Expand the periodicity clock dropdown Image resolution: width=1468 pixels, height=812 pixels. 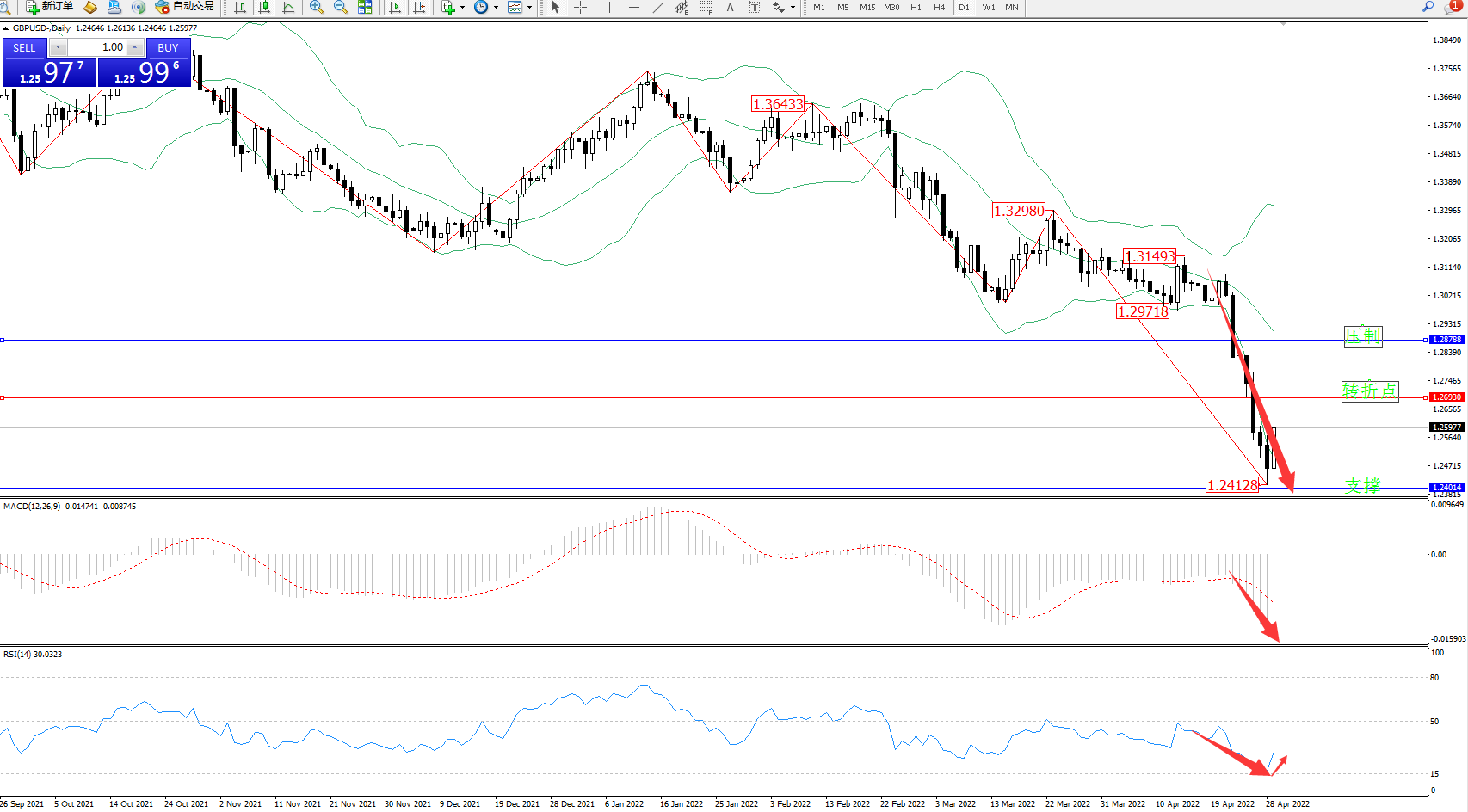click(496, 7)
